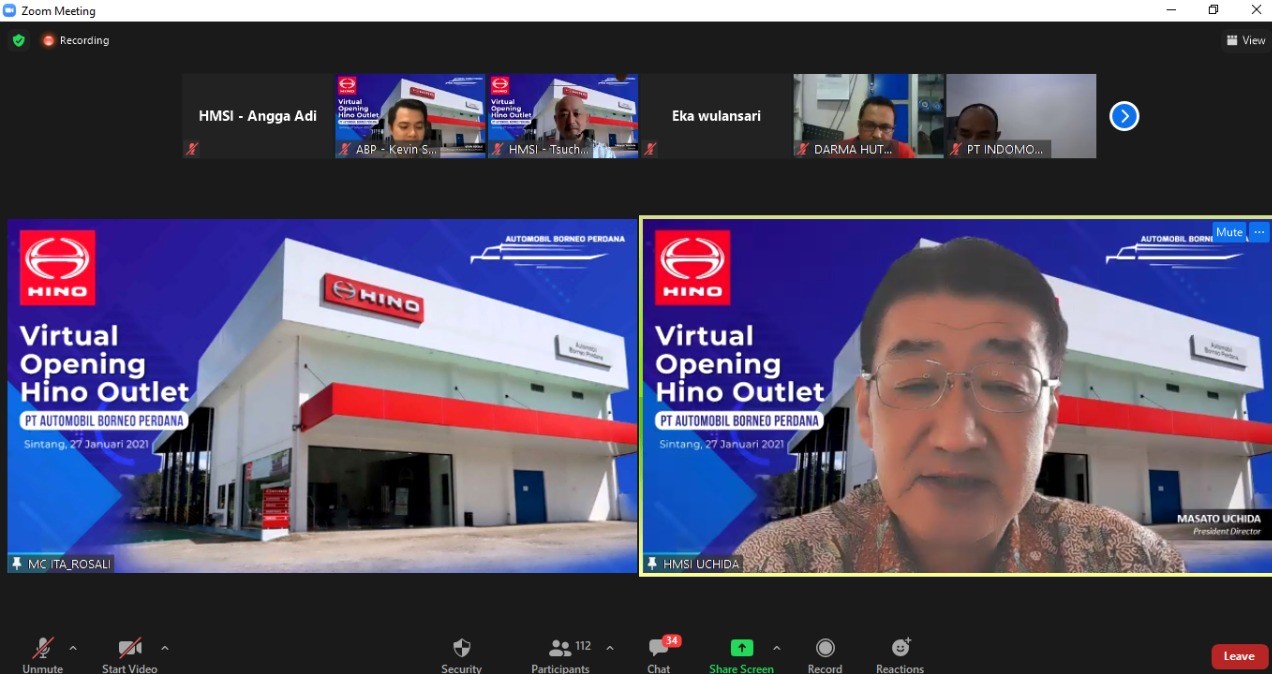This screenshot has width=1272, height=674.
Task: Open the Security shield icon
Action: point(461,648)
